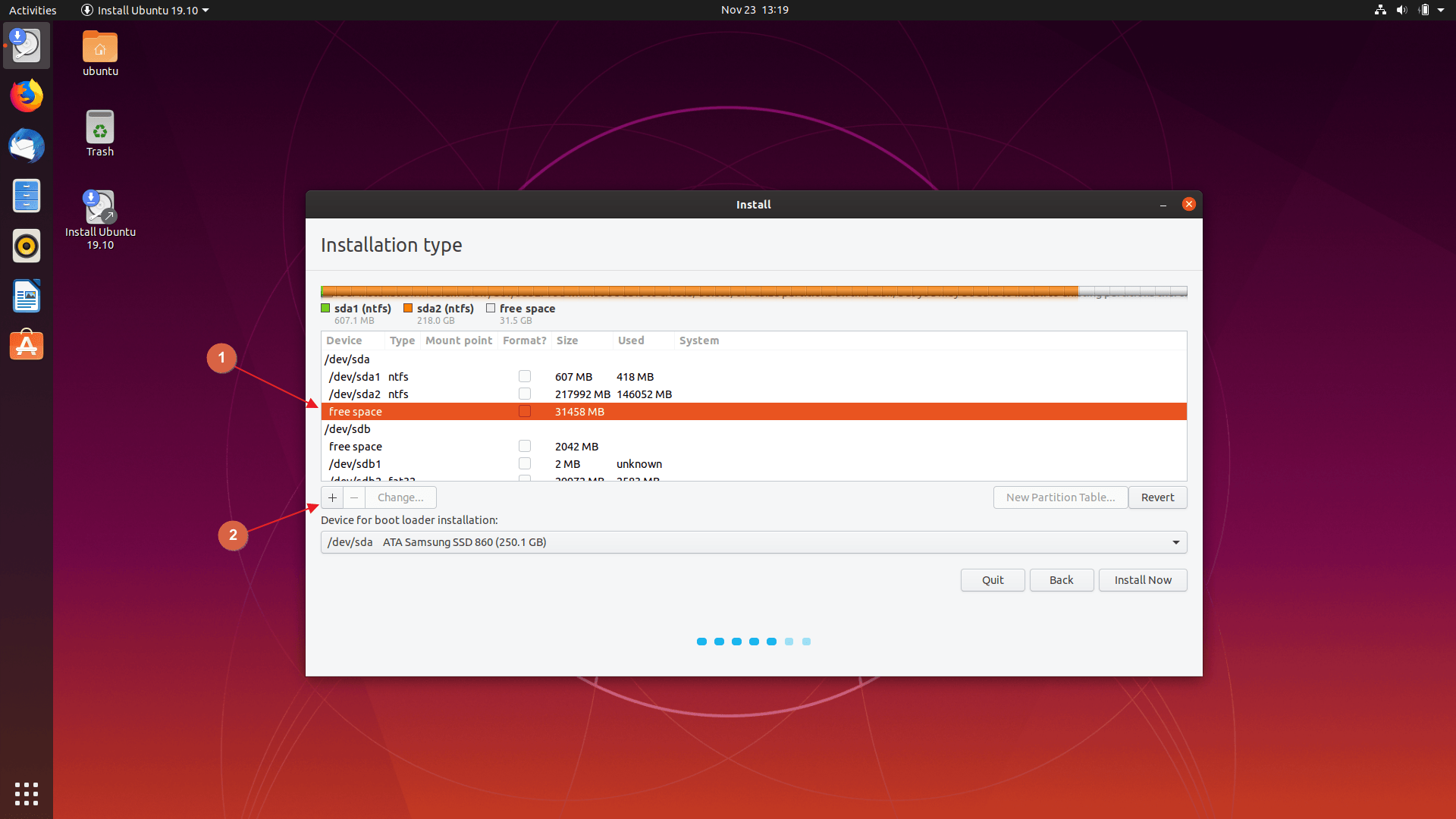Open the system status menu arrow
The image size is (1456, 819).
pos(1441,10)
